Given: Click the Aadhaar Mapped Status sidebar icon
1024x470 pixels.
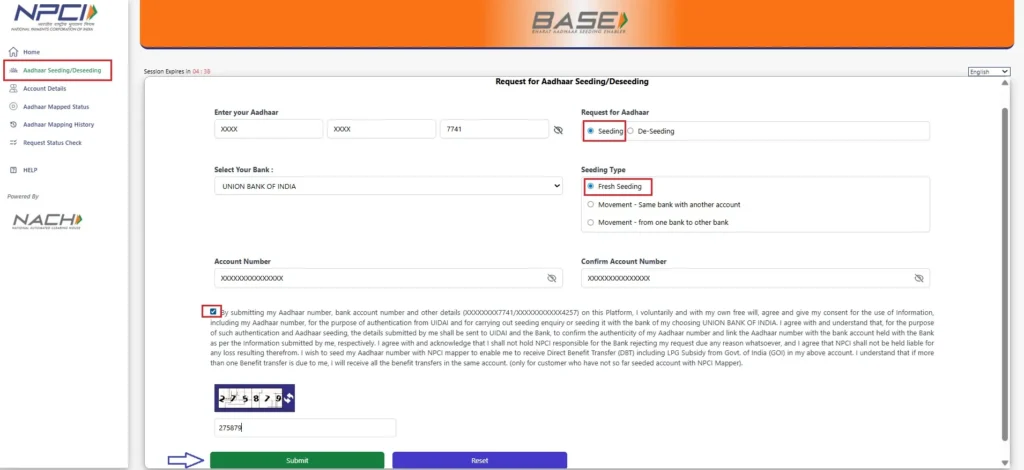Looking at the screenshot, I should 13,106.
